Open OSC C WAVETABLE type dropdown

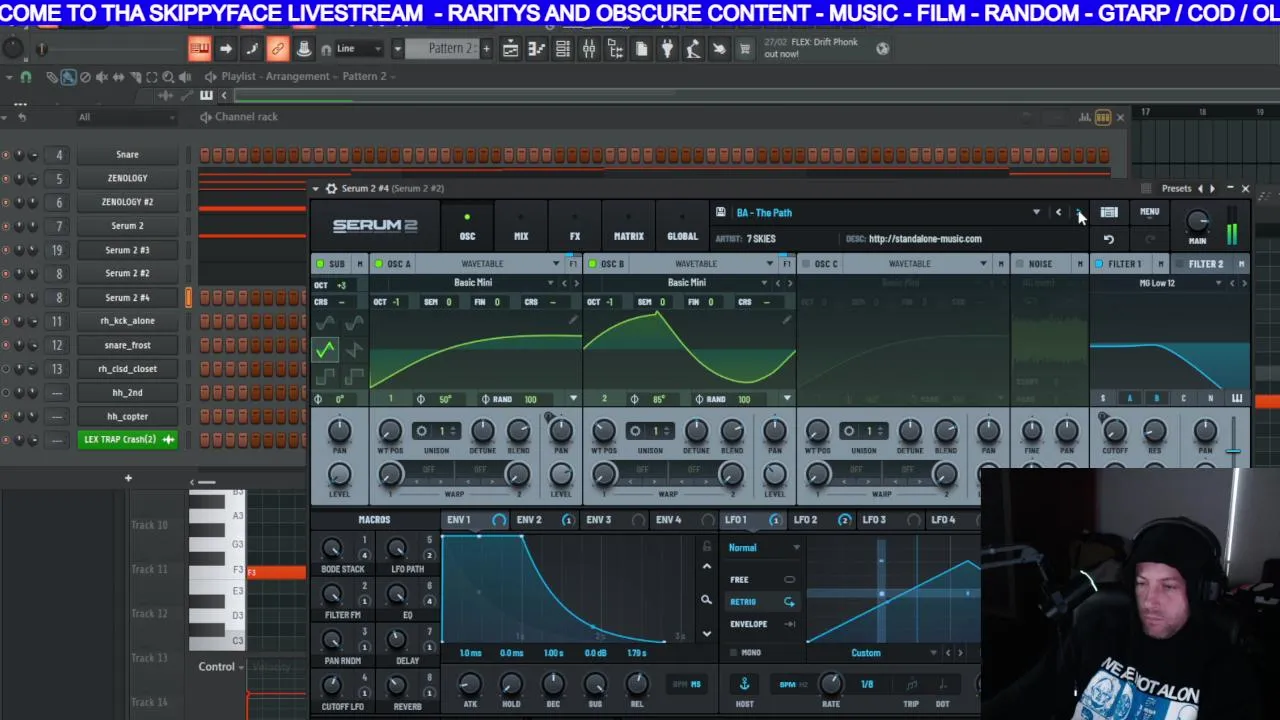983,264
